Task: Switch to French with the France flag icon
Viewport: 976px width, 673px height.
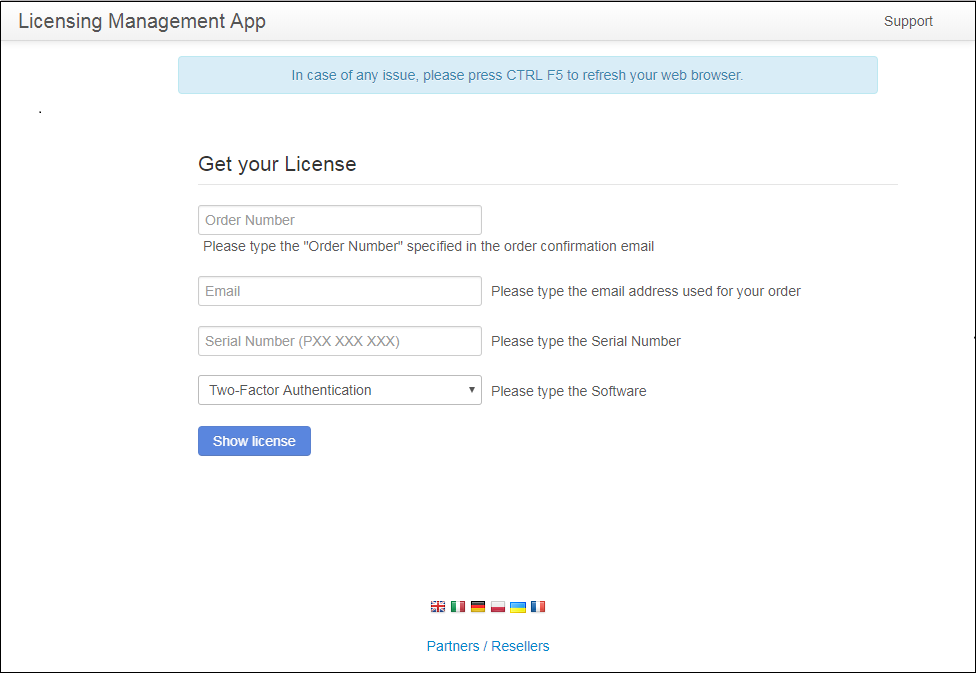Action: pyautogui.click(x=537, y=606)
